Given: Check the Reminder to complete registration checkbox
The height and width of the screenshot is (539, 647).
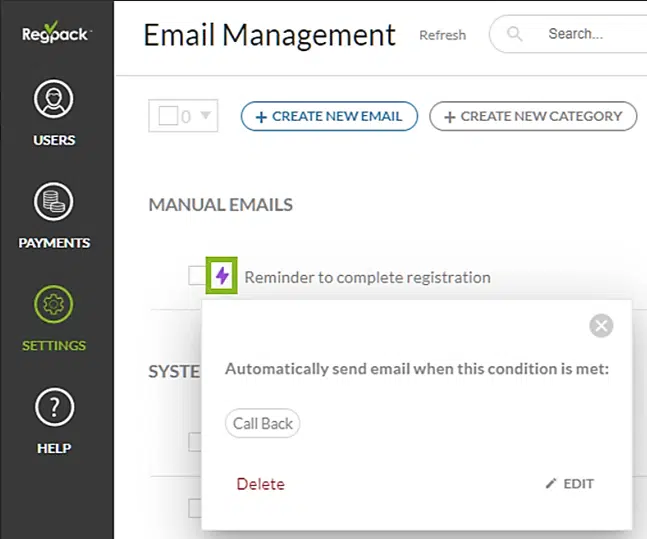Looking at the screenshot, I should click(197, 276).
